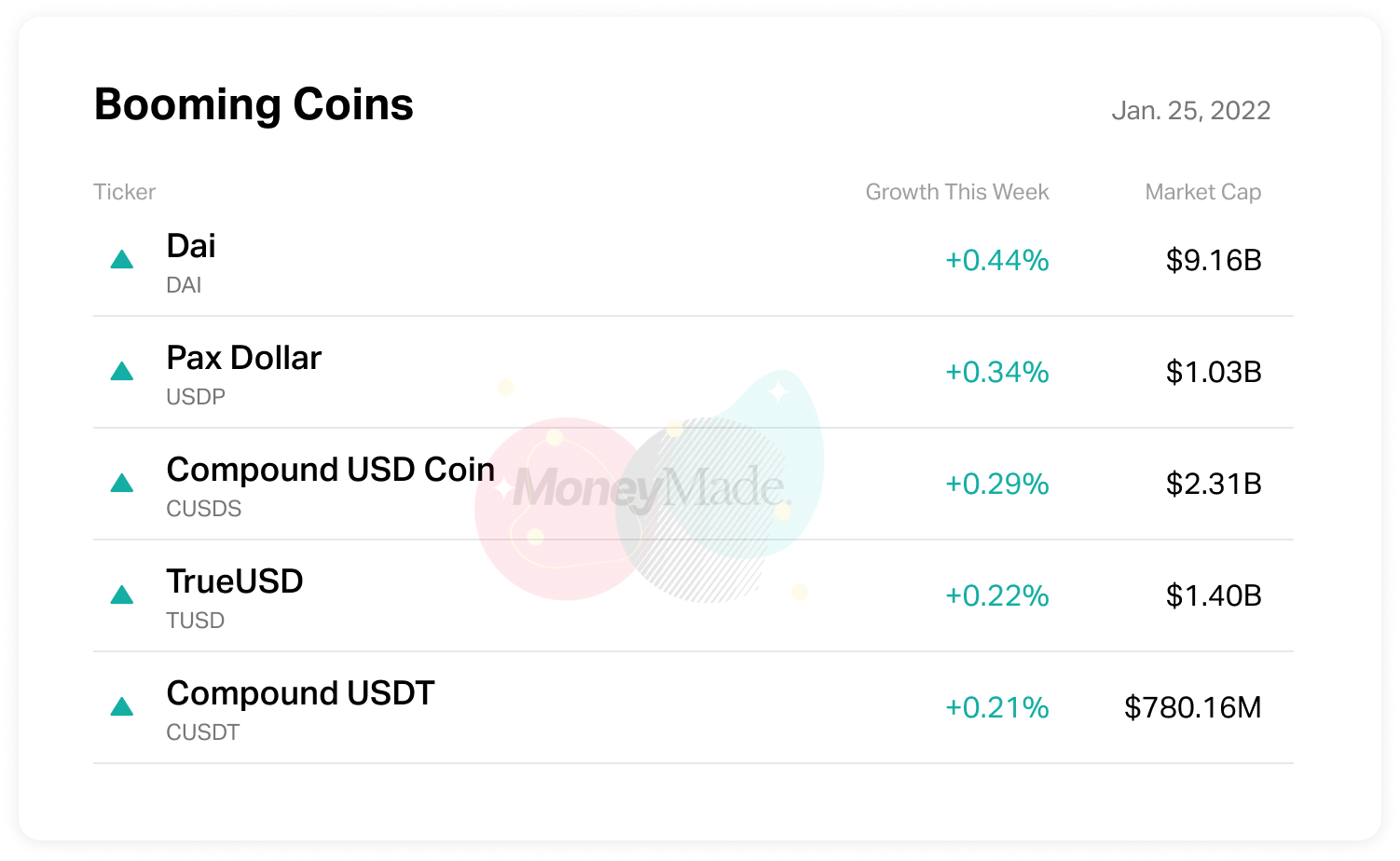
Task: Click the up-arrow icon for Compound USD Coin
Action: point(122,483)
